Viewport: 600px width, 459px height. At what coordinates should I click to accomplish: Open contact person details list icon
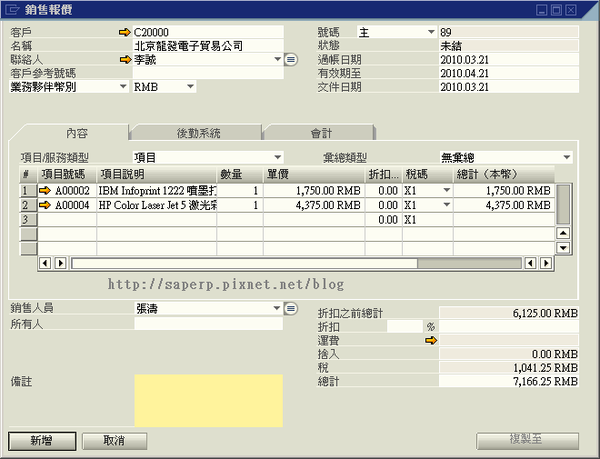pyautogui.click(x=291, y=60)
